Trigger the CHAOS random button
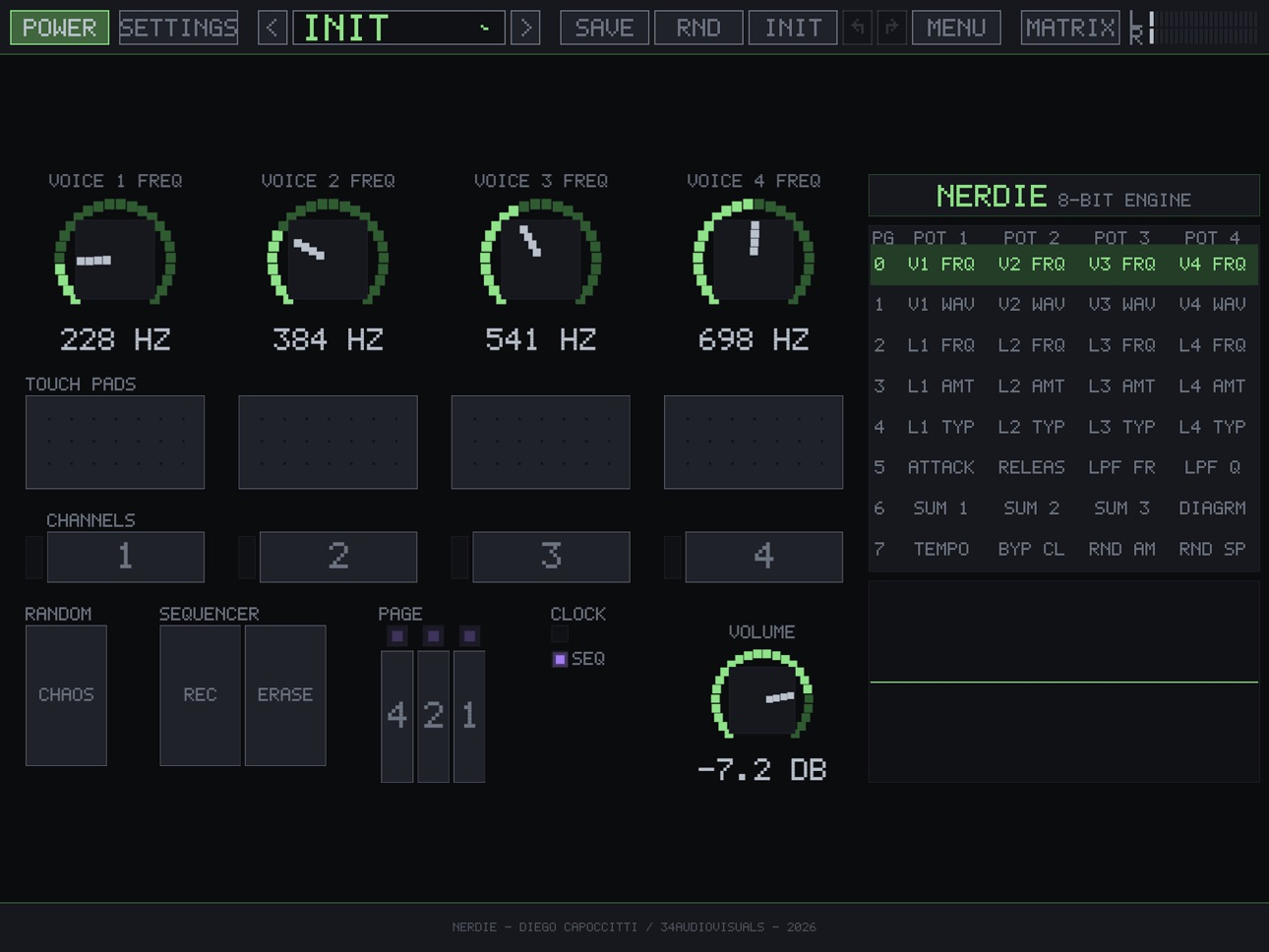The image size is (1269, 952). 66,695
